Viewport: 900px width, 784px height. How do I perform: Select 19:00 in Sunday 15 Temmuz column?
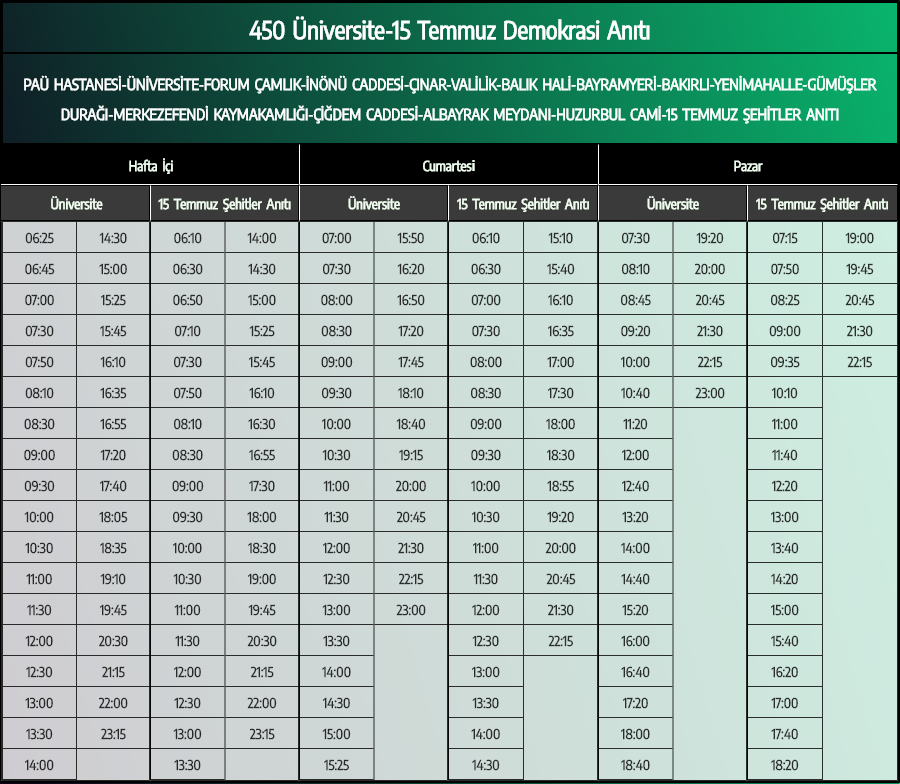tap(860, 238)
